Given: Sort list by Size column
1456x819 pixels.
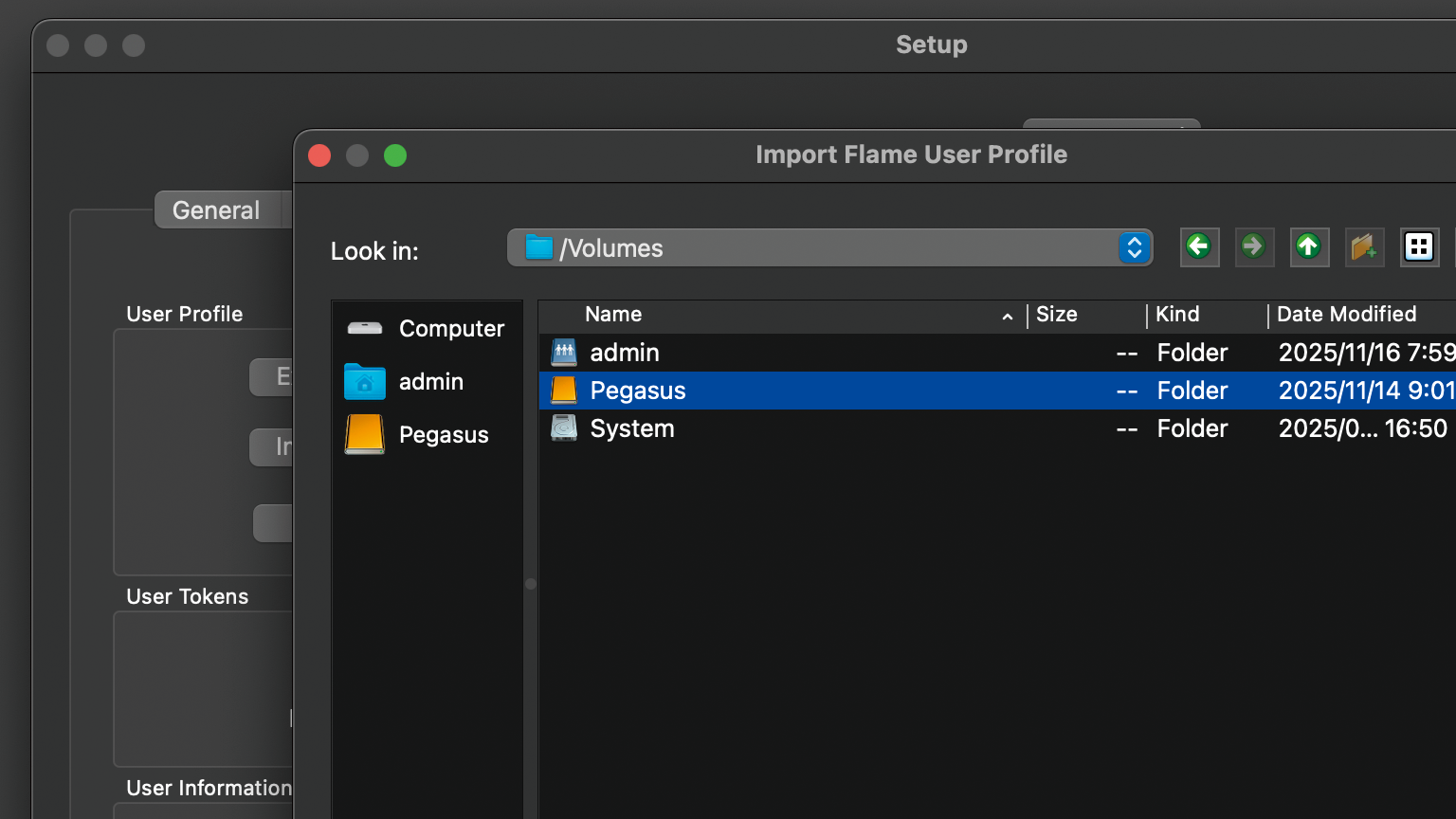Looking at the screenshot, I should [1057, 315].
